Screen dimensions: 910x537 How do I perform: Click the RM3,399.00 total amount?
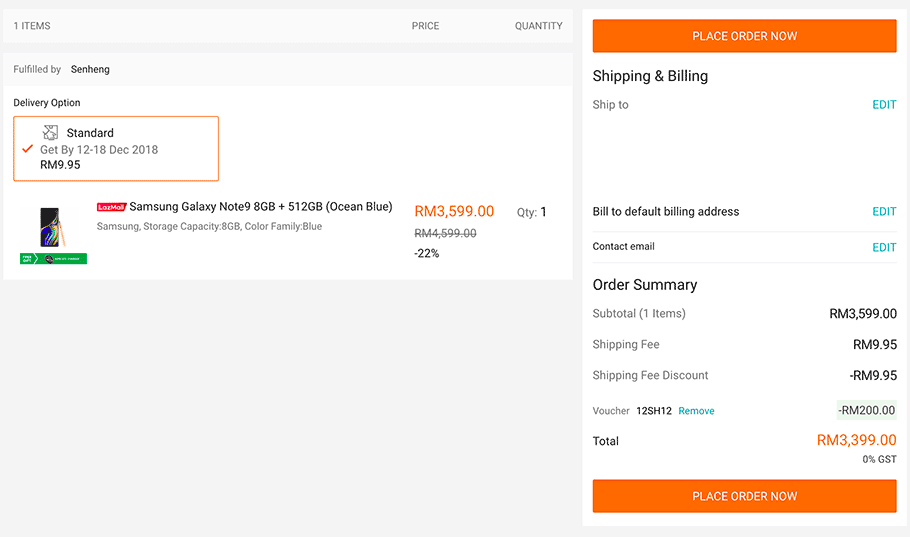tap(856, 440)
